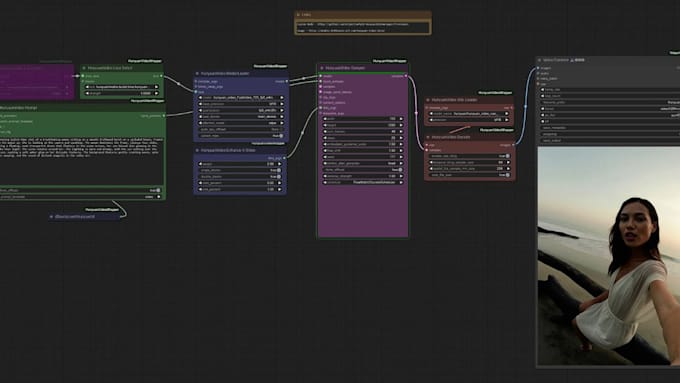Screen dimensions: 680x383
Task: Increase the steps value with the right arrow
Action: click(x=401, y=138)
